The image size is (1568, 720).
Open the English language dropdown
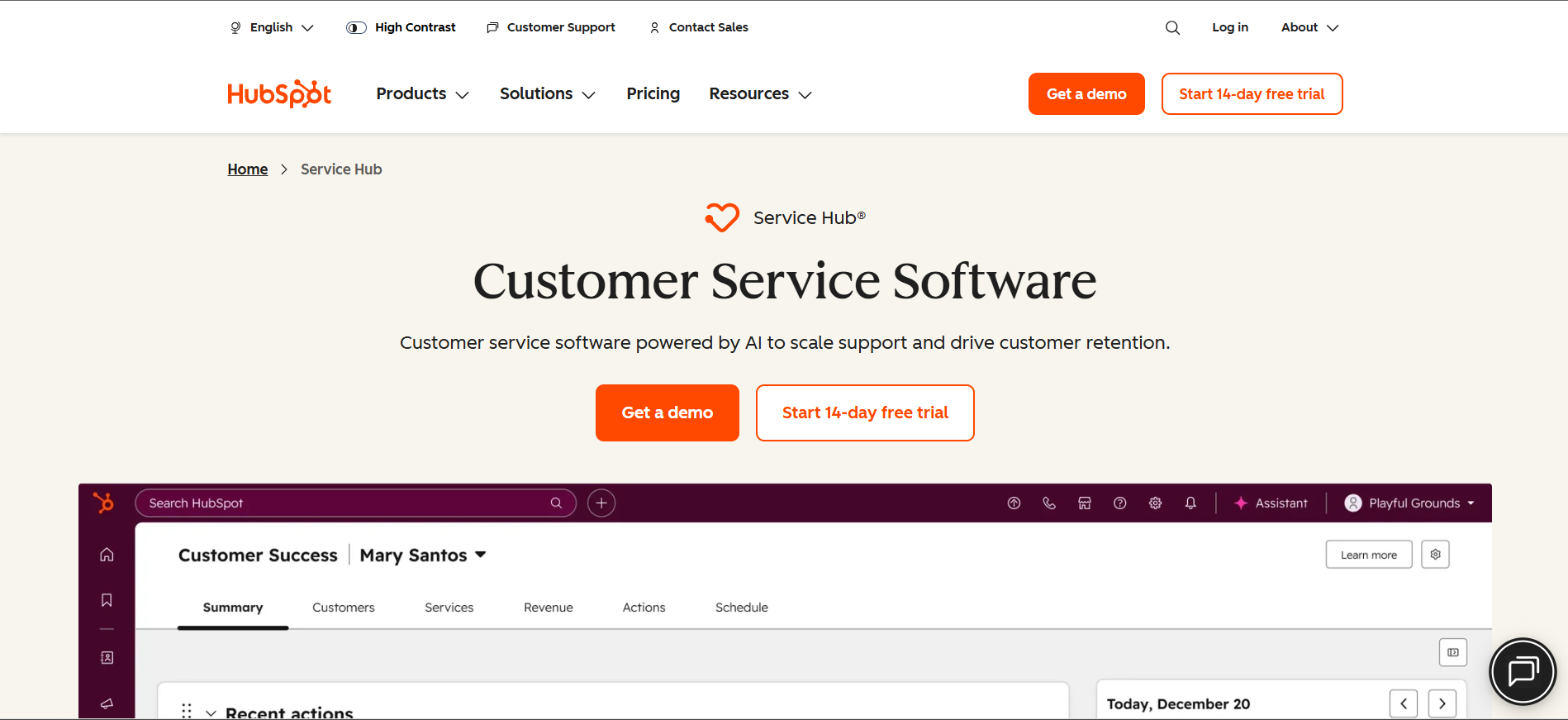click(272, 27)
